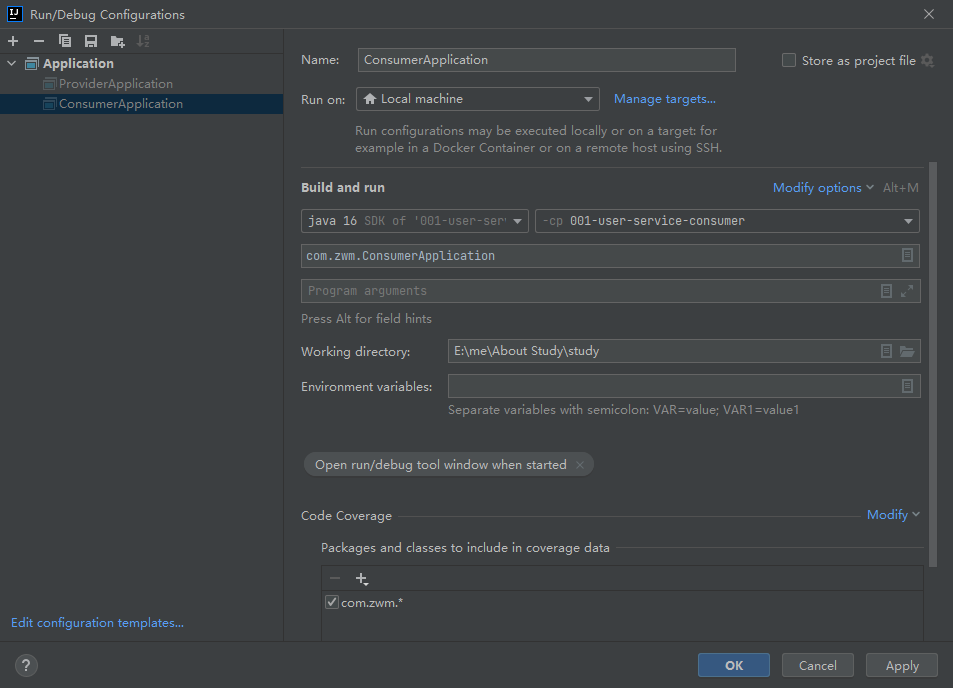Dismiss the Open run/debug tool window tag

[x=580, y=464]
